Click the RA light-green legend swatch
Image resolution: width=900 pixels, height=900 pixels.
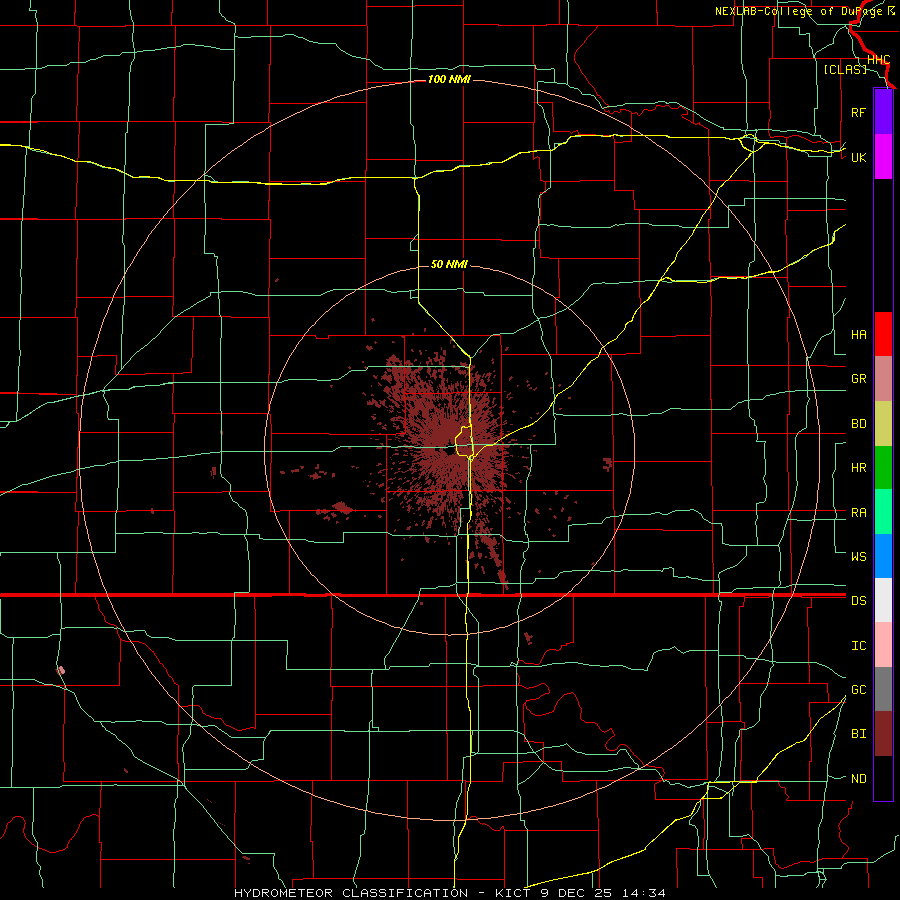click(x=883, y=512)
